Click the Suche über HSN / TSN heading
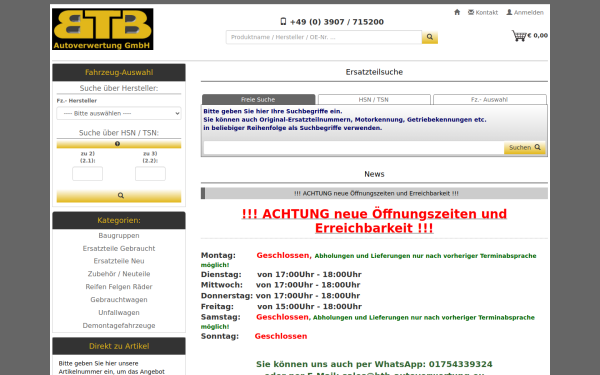Image resolution: width=600 pixels, height=375 pixels. pyautogui.click(x=119, y=133)
